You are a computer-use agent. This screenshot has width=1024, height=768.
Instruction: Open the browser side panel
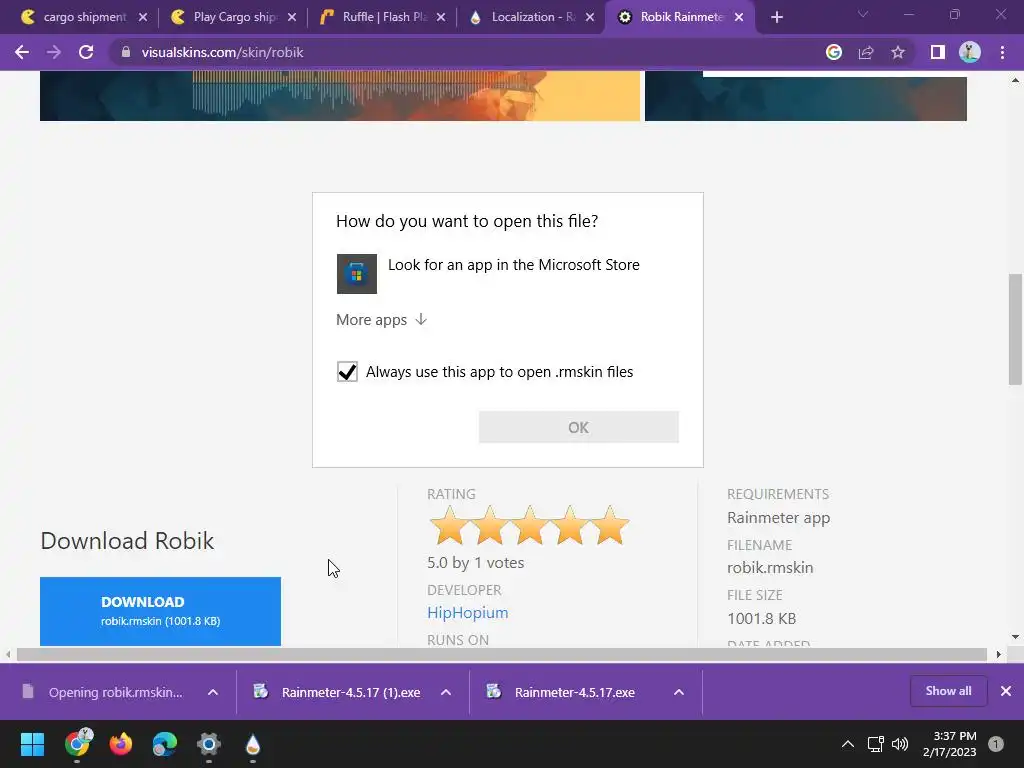937,52
